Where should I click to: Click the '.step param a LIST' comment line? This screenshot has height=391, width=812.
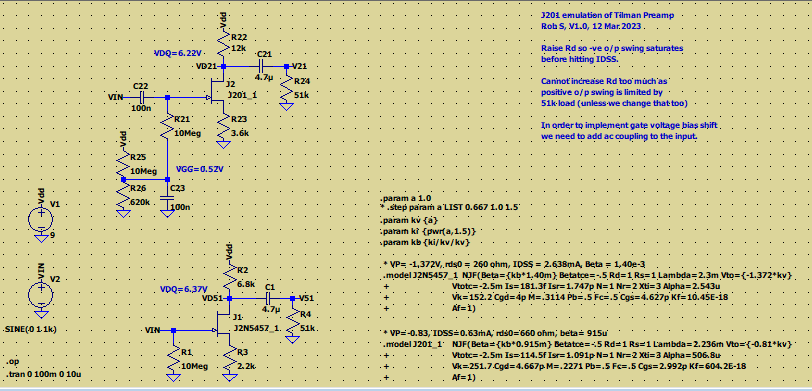450,207
